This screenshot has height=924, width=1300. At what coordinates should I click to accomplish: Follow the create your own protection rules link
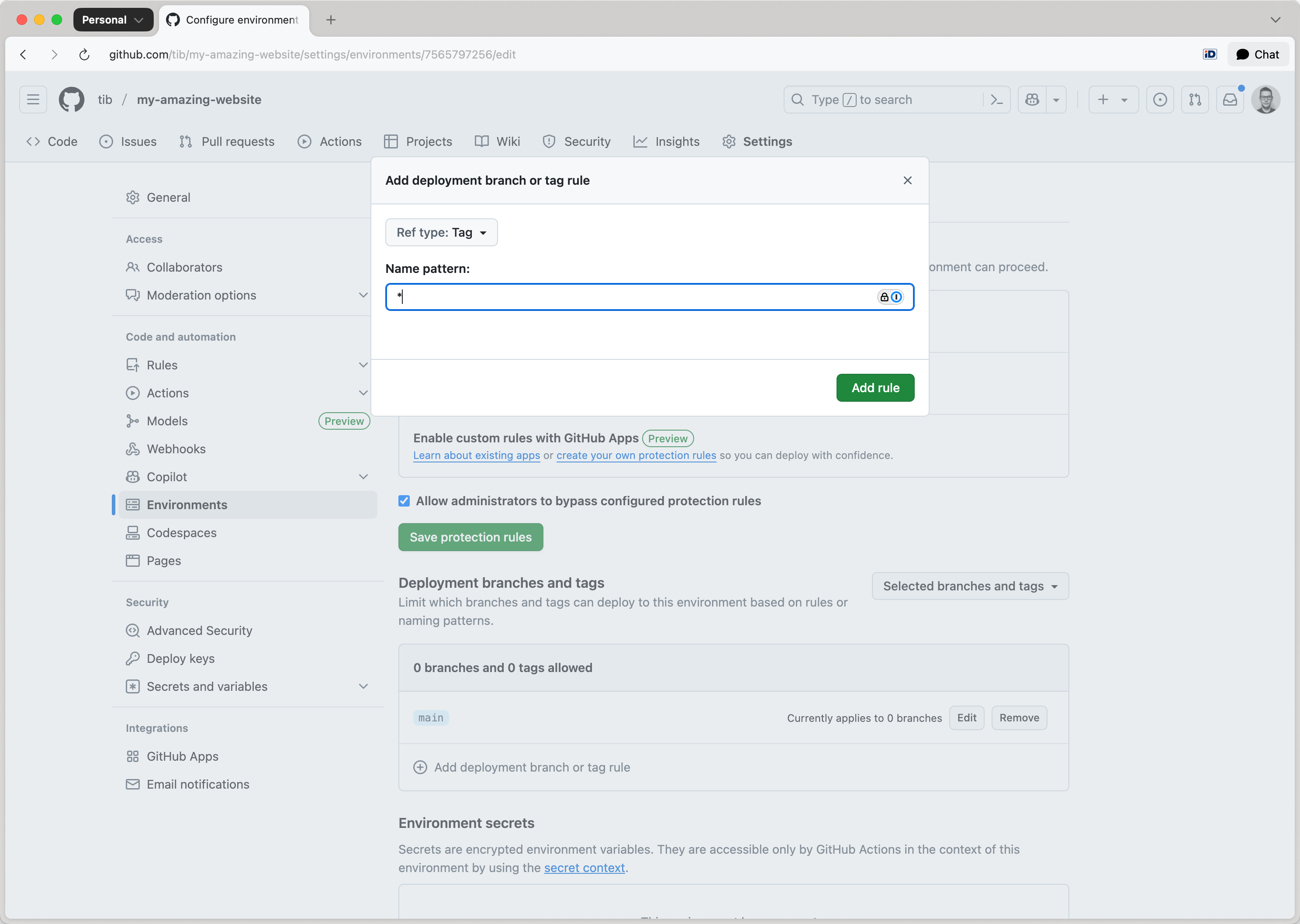pos(636,455)
